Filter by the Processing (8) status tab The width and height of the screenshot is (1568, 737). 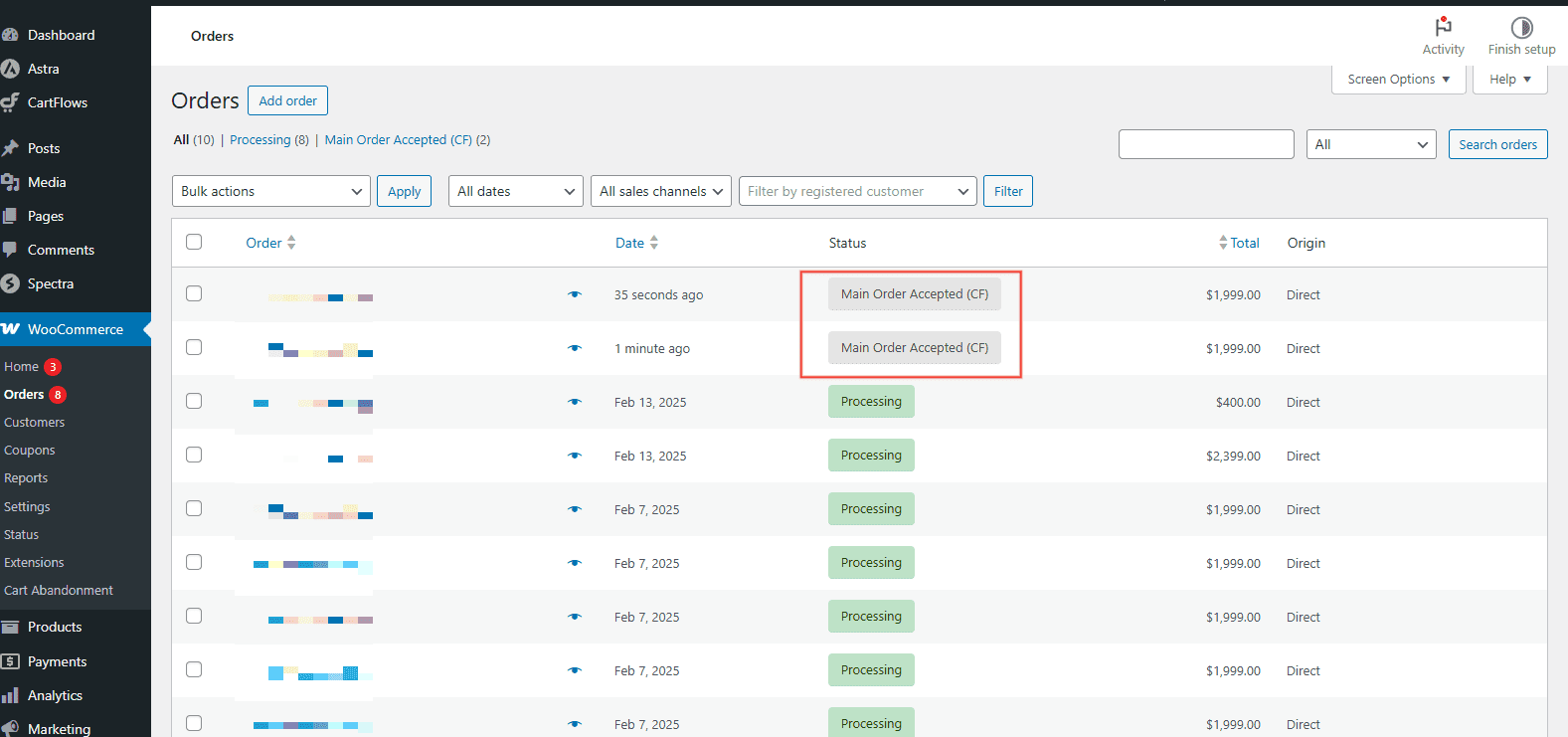pos(261,140)
